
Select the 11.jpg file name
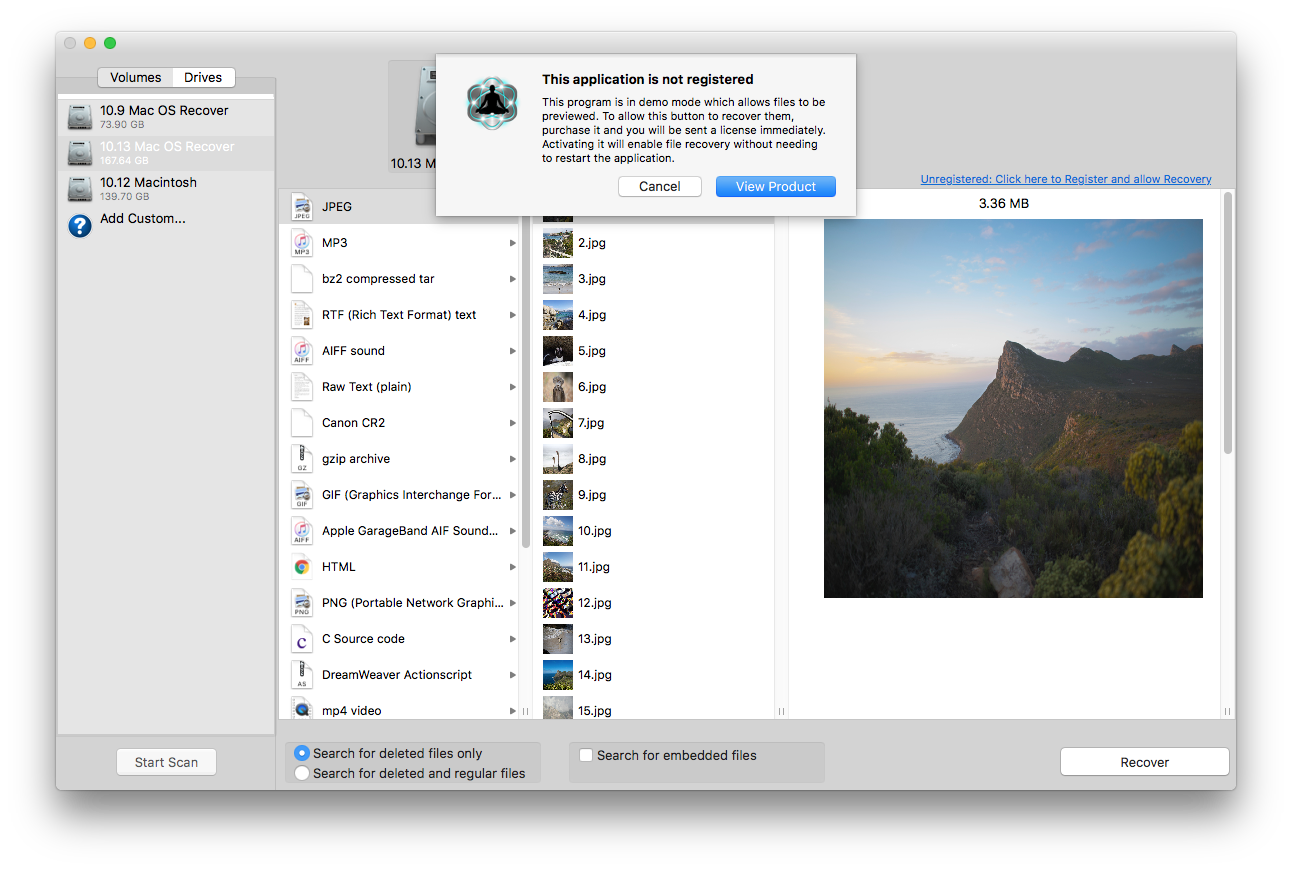(x=594, y=567)
